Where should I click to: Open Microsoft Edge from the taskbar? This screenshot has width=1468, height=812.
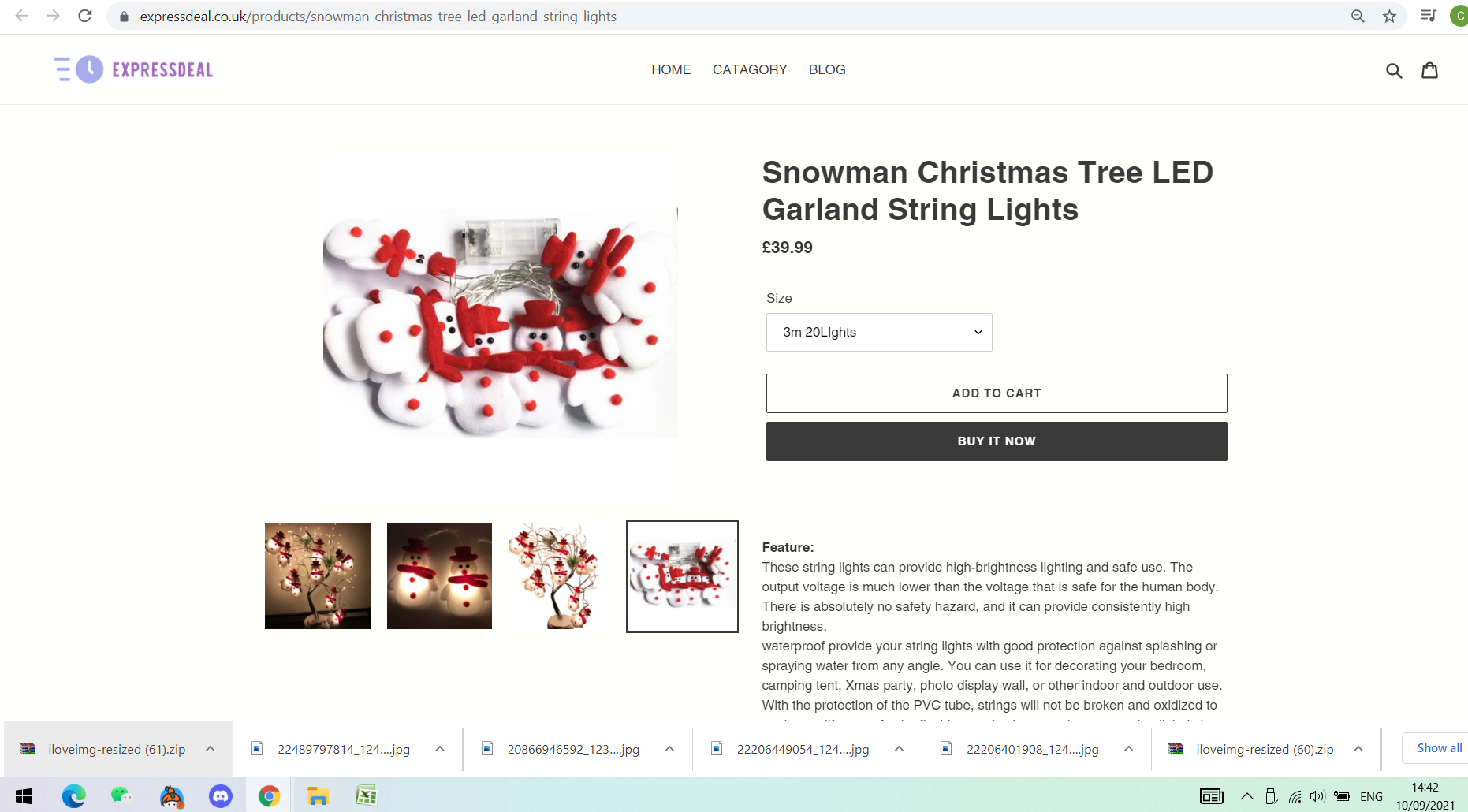74,796
